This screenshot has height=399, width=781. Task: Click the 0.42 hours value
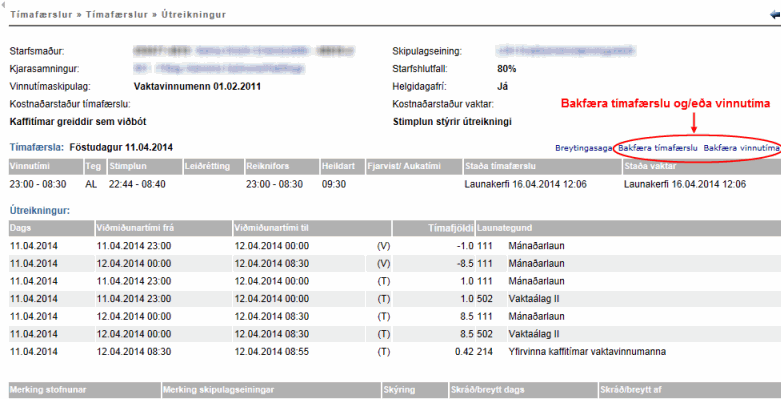[464, 352]
